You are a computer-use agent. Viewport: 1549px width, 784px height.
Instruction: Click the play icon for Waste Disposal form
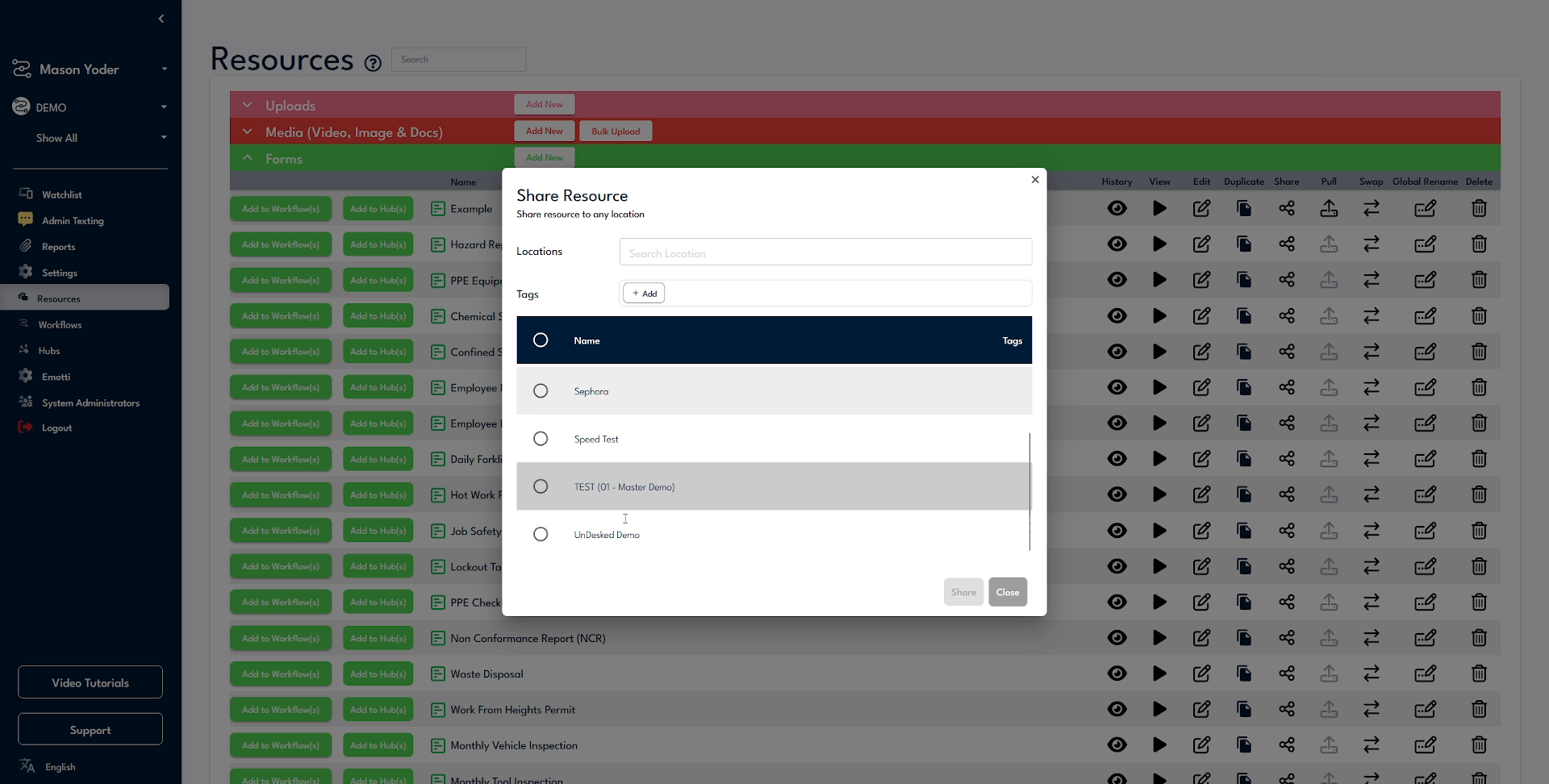pos(1160,673)
